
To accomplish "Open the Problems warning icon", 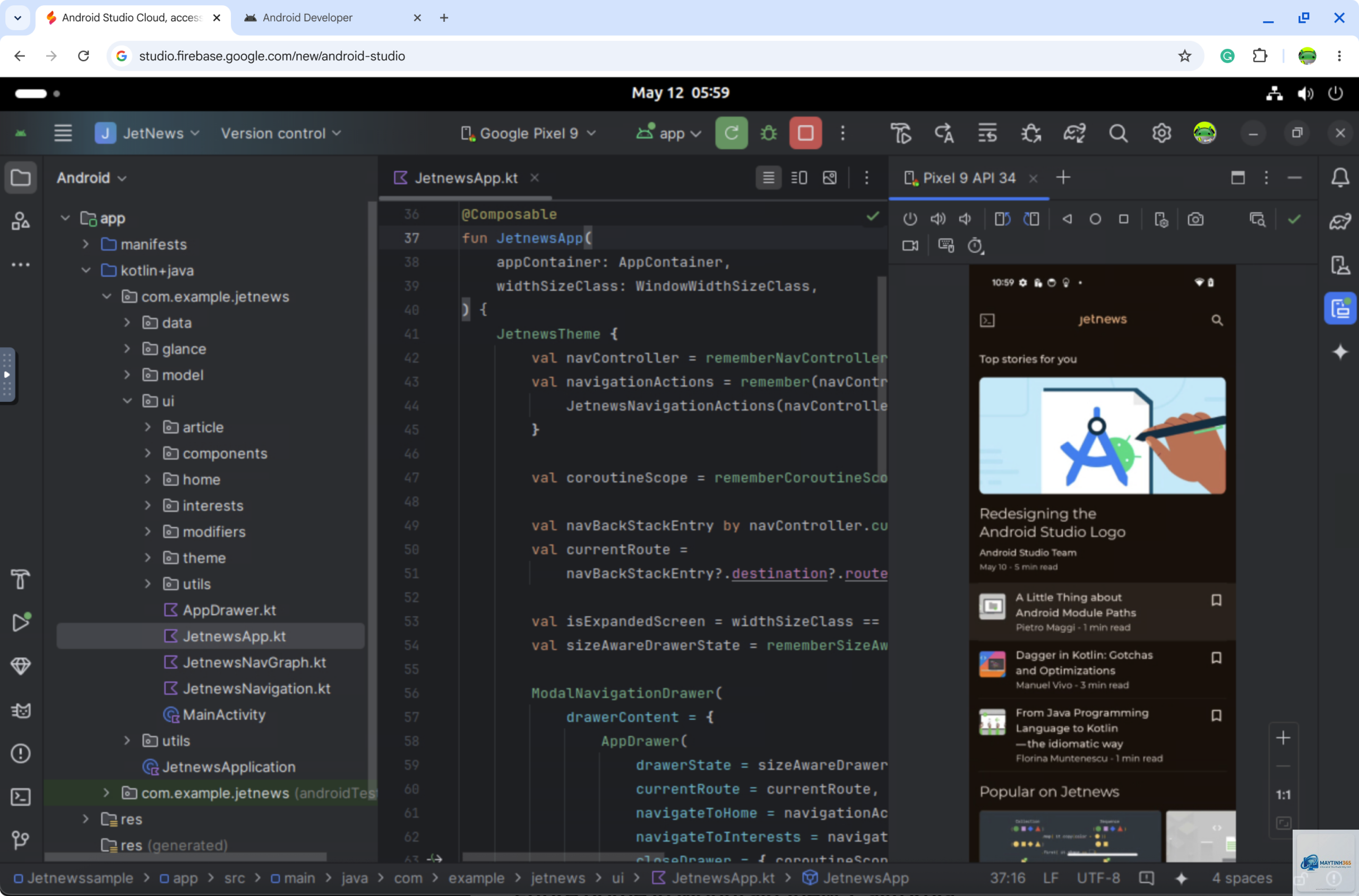I will pos(21,753).
